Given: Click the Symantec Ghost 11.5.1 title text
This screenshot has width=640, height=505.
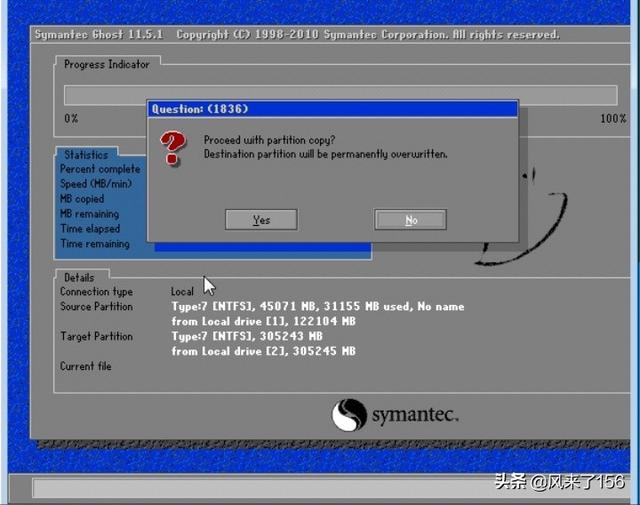Looking at the screenshot, I should coord(99,35).
